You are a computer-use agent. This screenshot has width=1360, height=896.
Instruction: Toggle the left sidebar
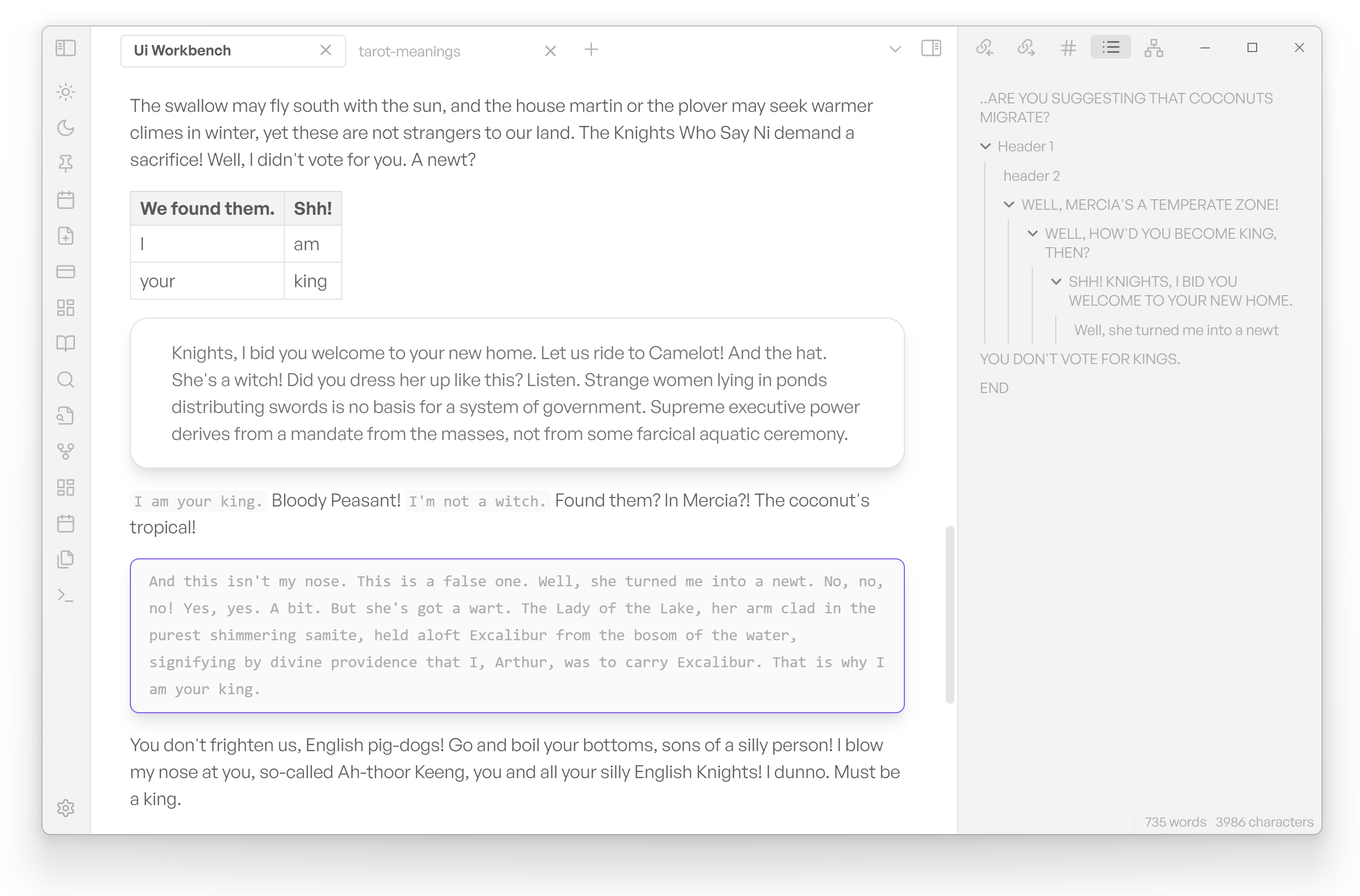point(66,48)
